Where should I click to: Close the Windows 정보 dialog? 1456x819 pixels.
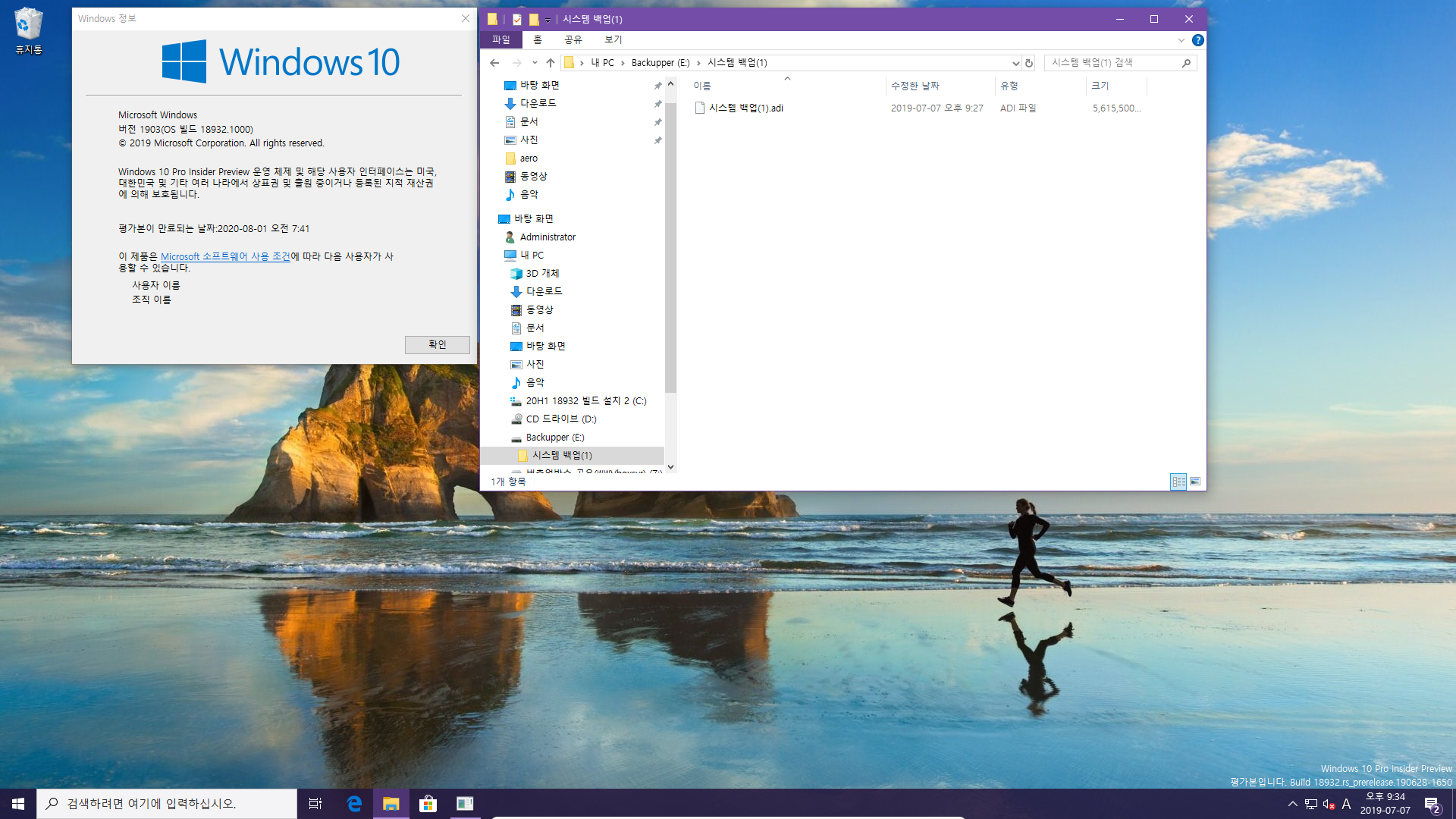[x=466, y=19]
